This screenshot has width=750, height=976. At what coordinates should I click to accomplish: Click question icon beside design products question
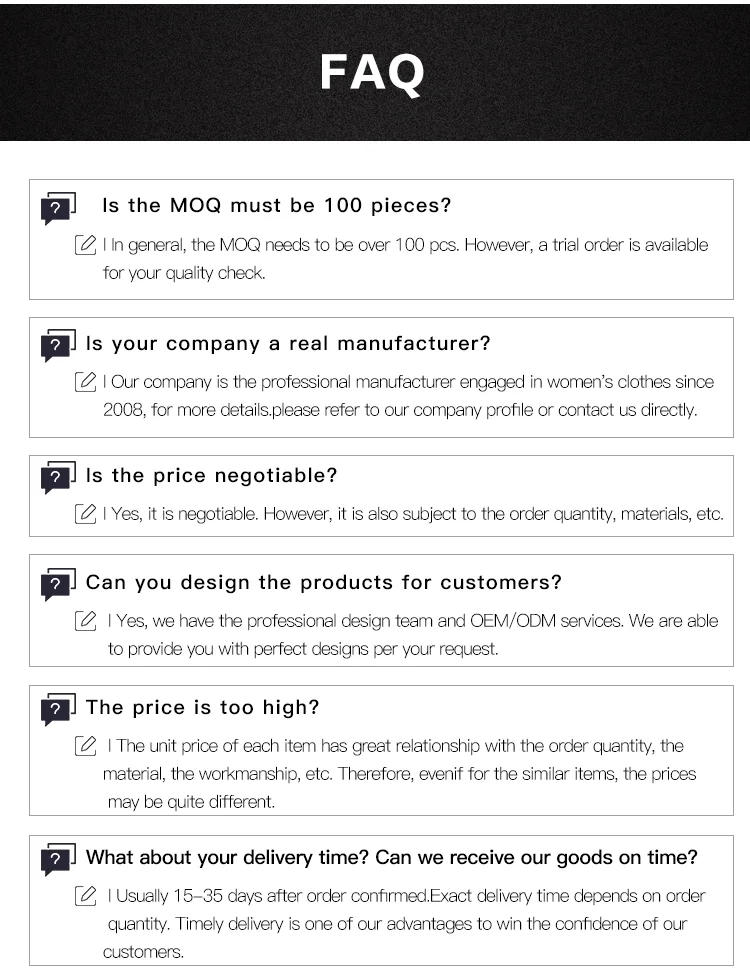click(x=58, y=583)
